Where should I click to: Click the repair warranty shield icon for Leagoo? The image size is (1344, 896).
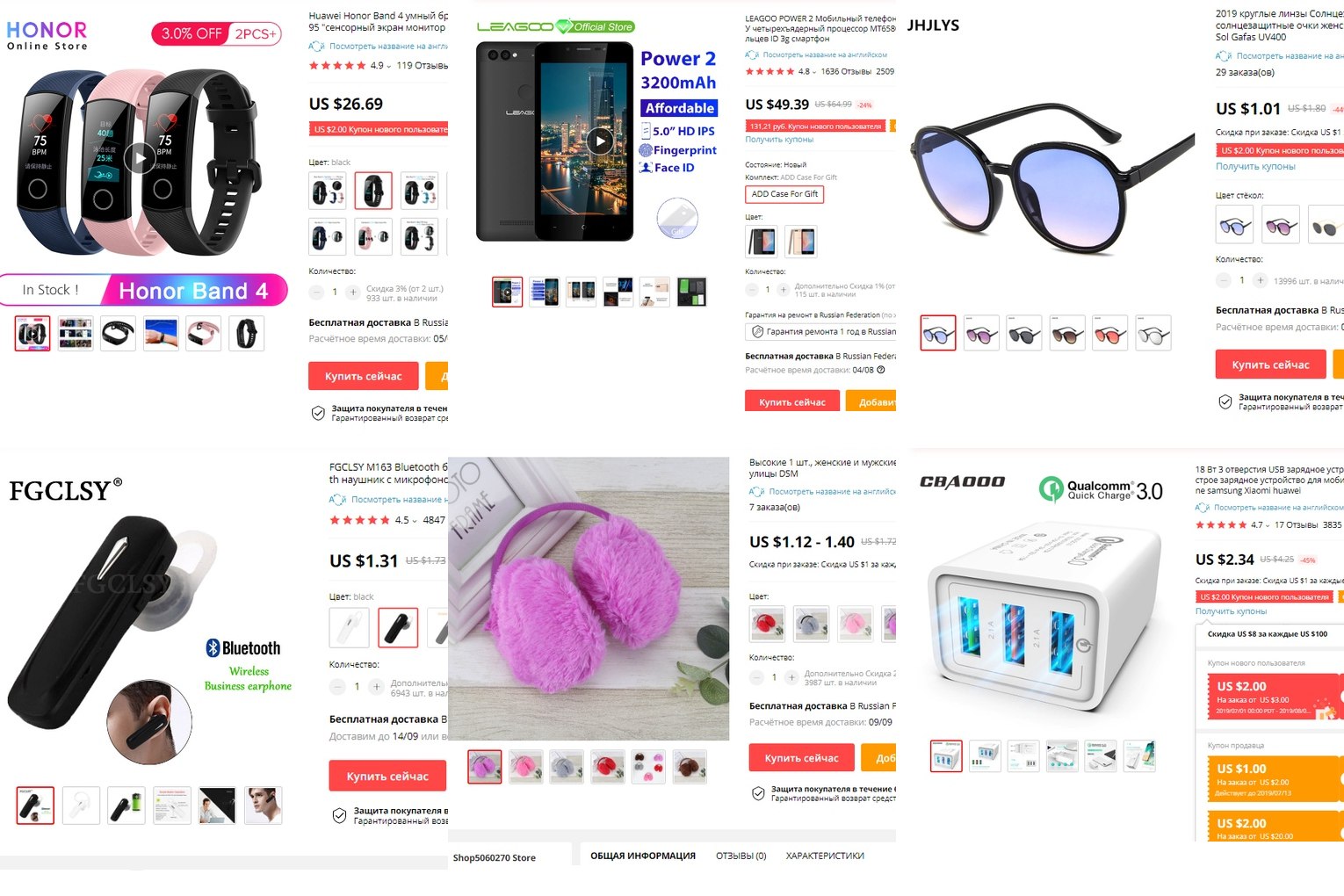[x=757, y=331]
